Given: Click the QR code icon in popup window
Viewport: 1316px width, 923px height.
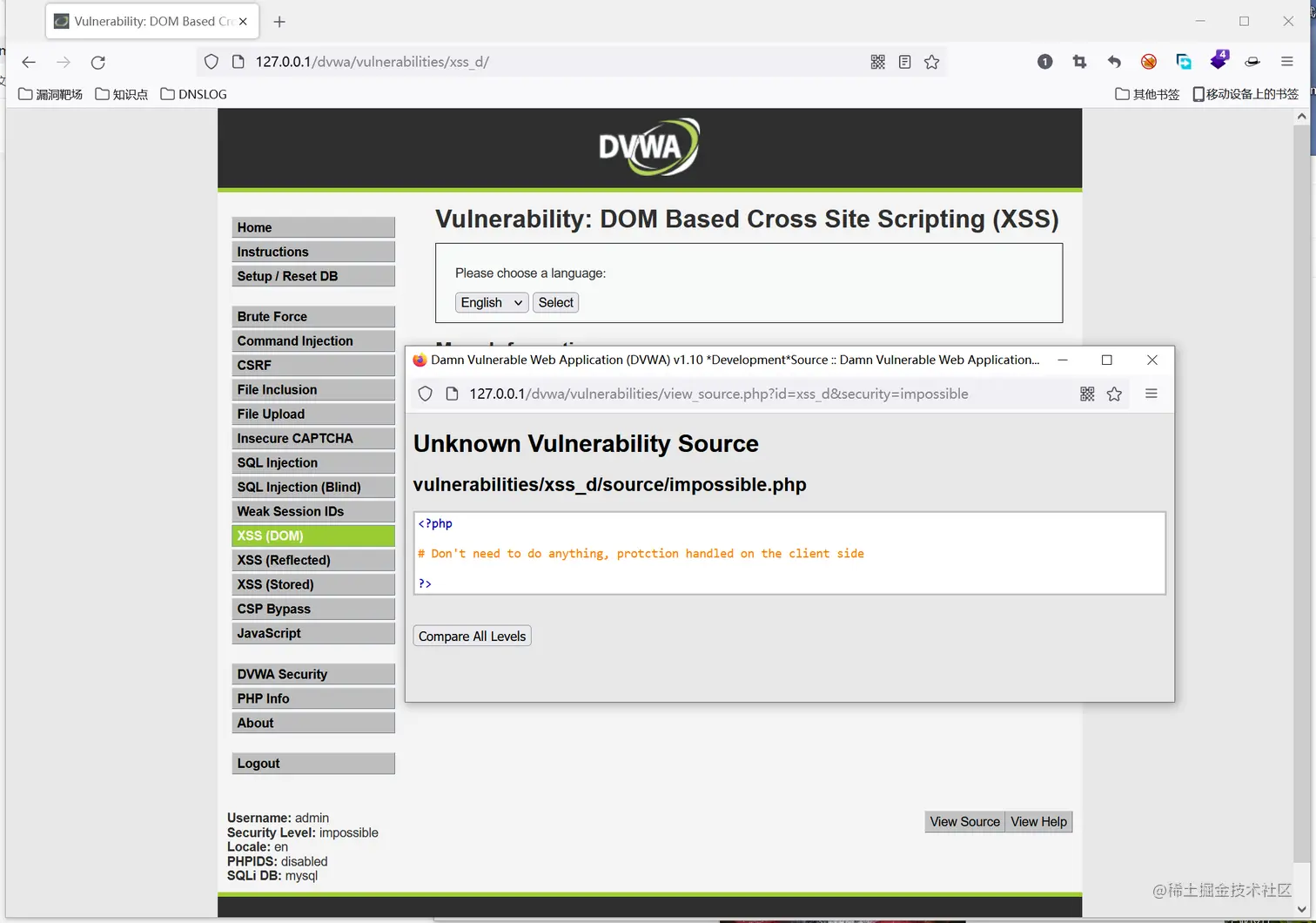Looking at the screenshot, I should click(x=1087, y=394).
